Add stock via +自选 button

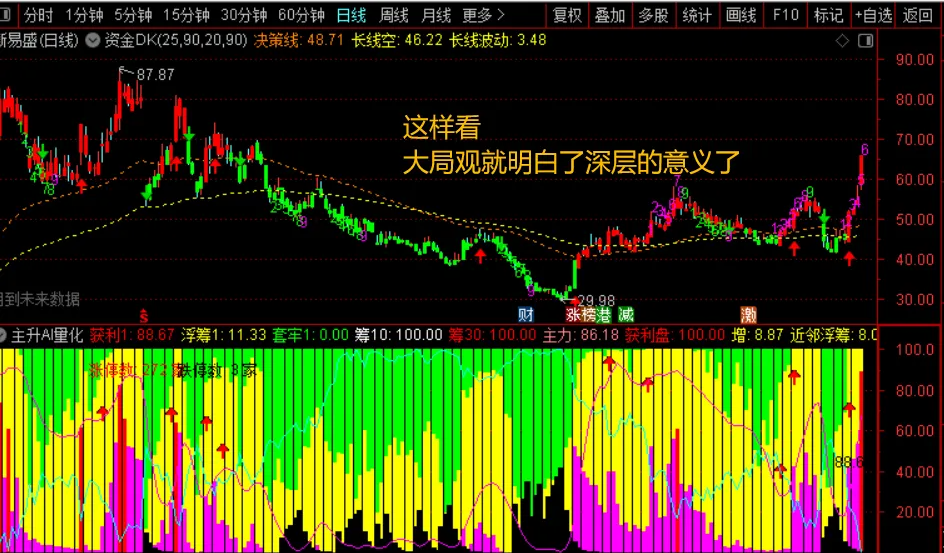point(873,15)
